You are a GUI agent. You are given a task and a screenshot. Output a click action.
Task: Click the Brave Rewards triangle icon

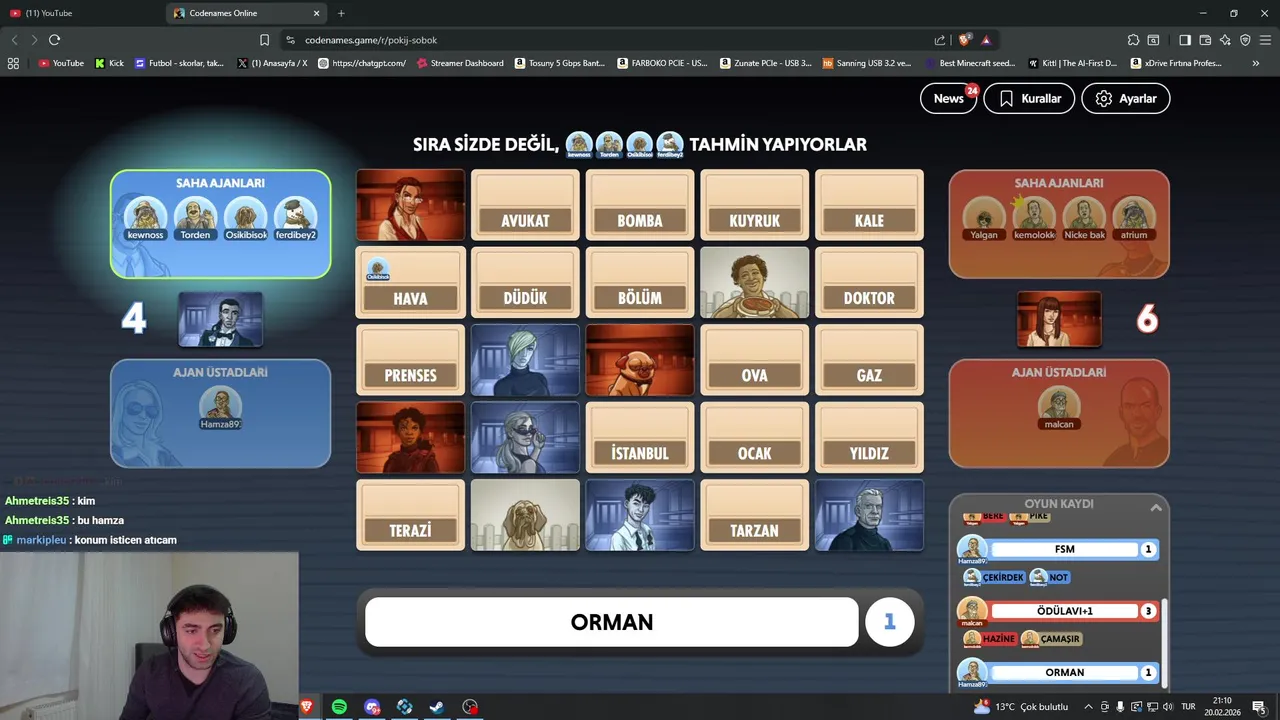pyautogui.click(x=986, y=40)
